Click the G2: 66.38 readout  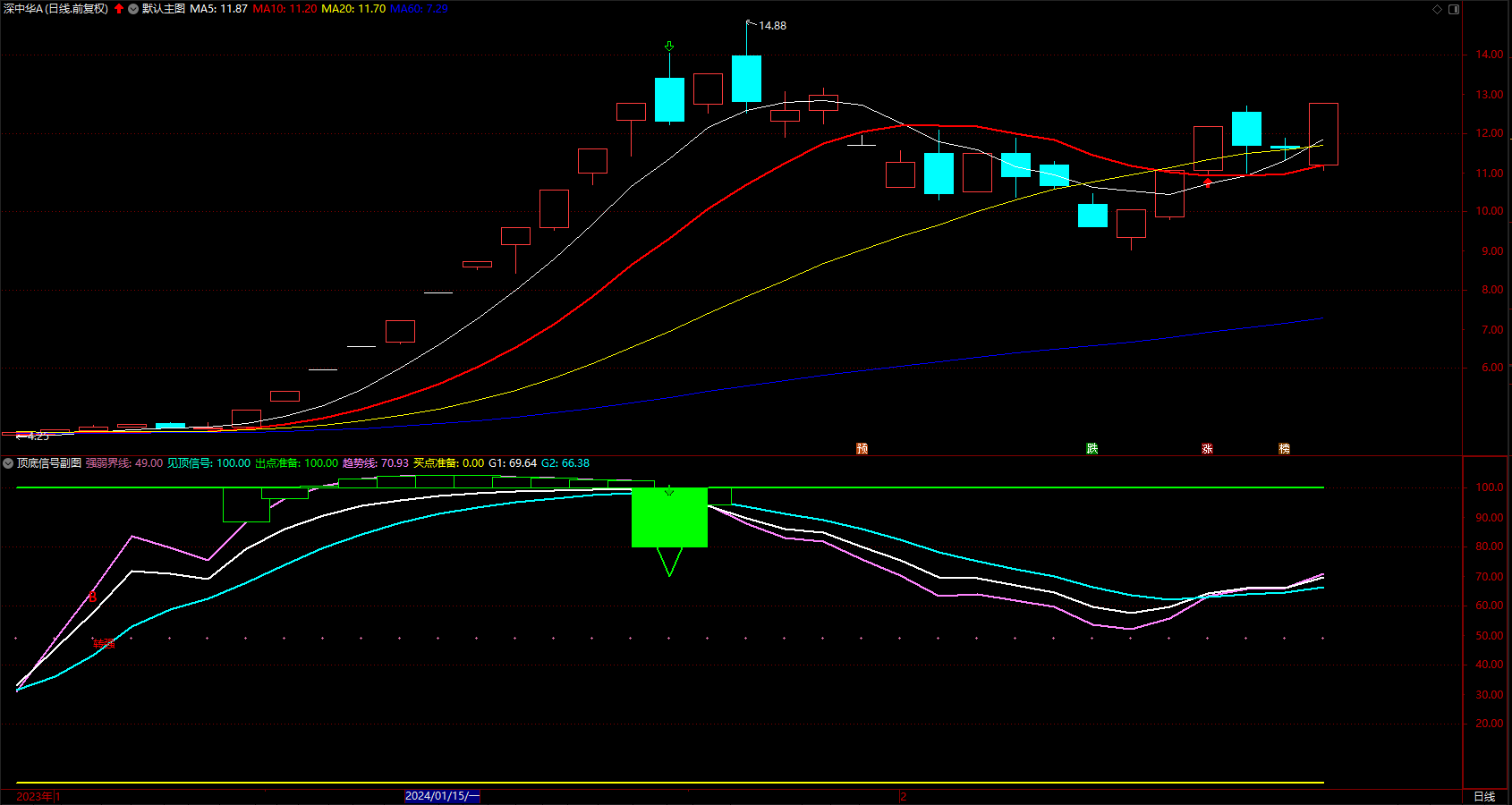pos(565,463)
